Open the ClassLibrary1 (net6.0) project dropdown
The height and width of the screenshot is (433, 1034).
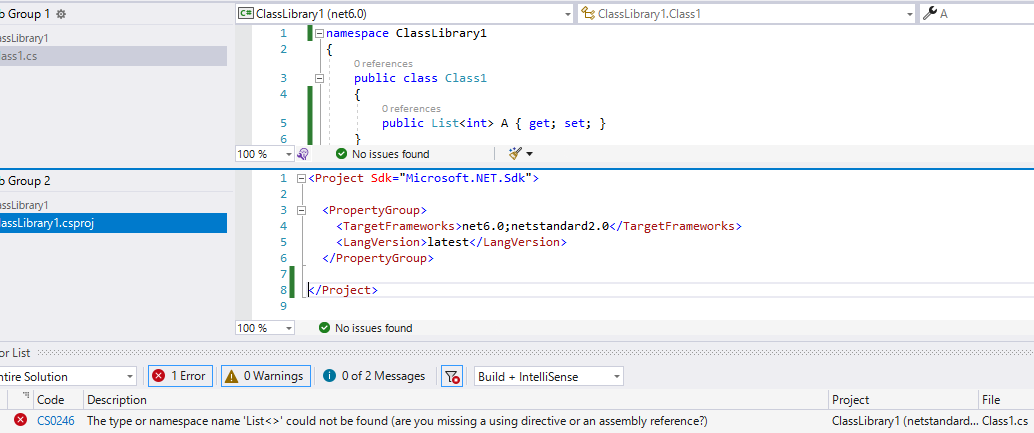(x=406, y=14)
